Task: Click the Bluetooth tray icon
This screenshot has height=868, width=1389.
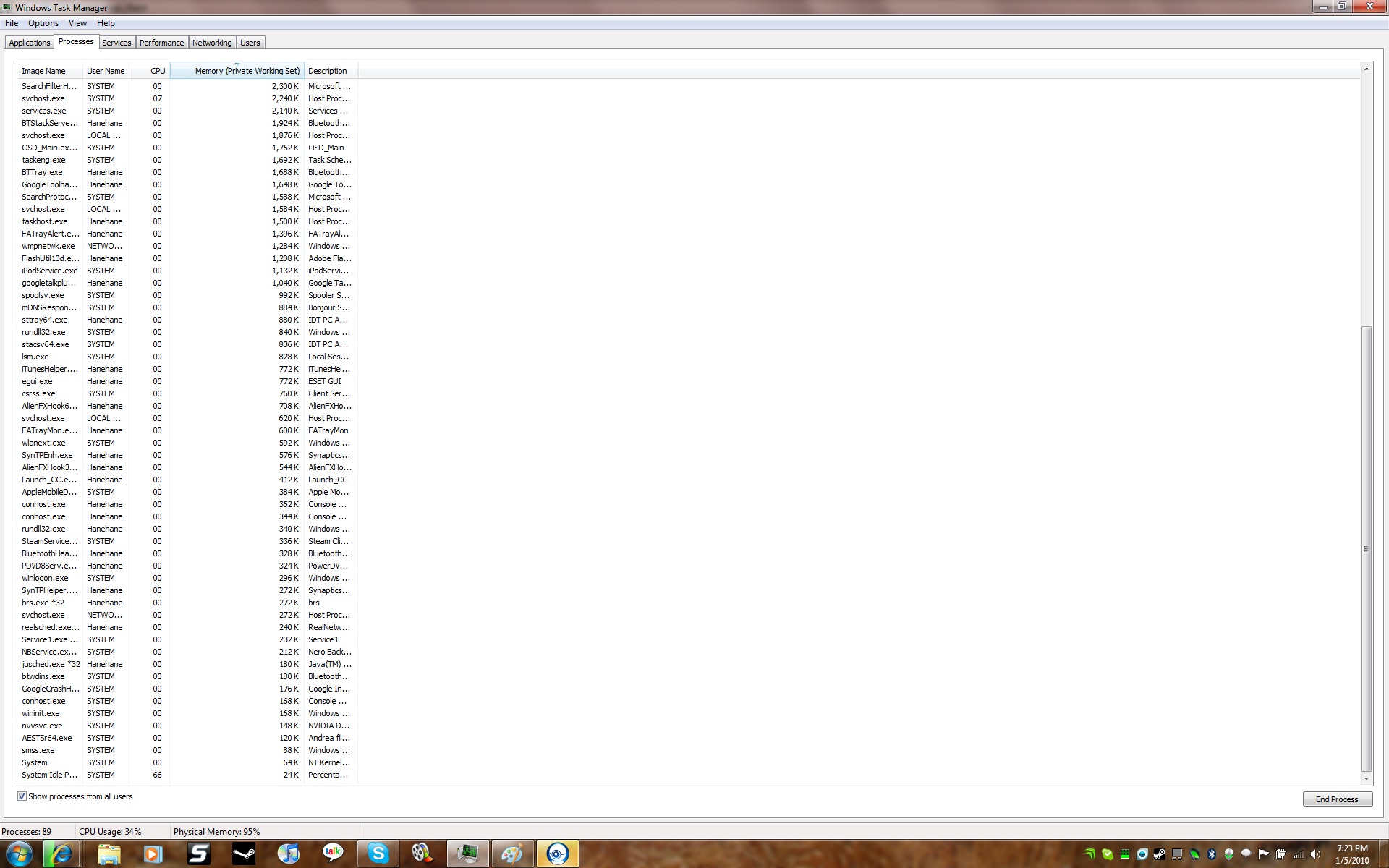Action: (x=1212, y=854)
